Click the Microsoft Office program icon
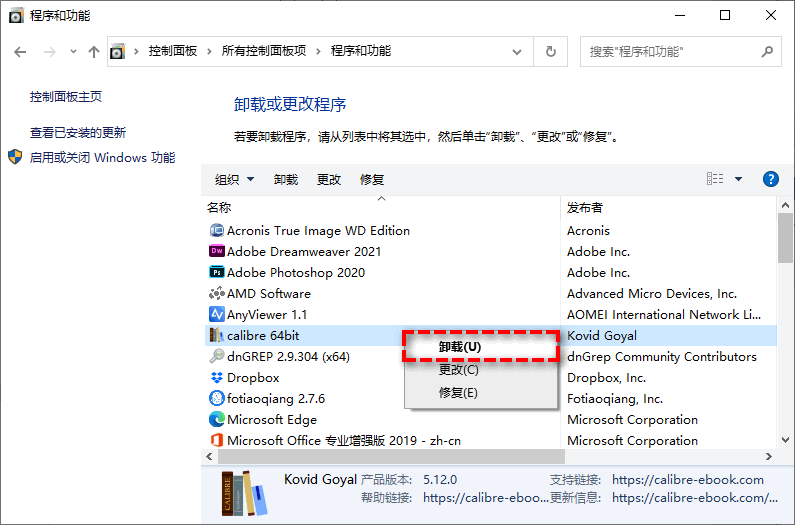This screenshot has height=525, width=795. click(x=216, y=441)
